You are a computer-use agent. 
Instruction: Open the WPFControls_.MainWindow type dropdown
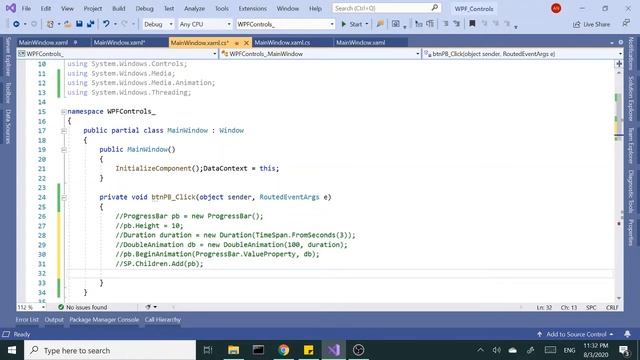pyautogui.click(x=320, y=53)
